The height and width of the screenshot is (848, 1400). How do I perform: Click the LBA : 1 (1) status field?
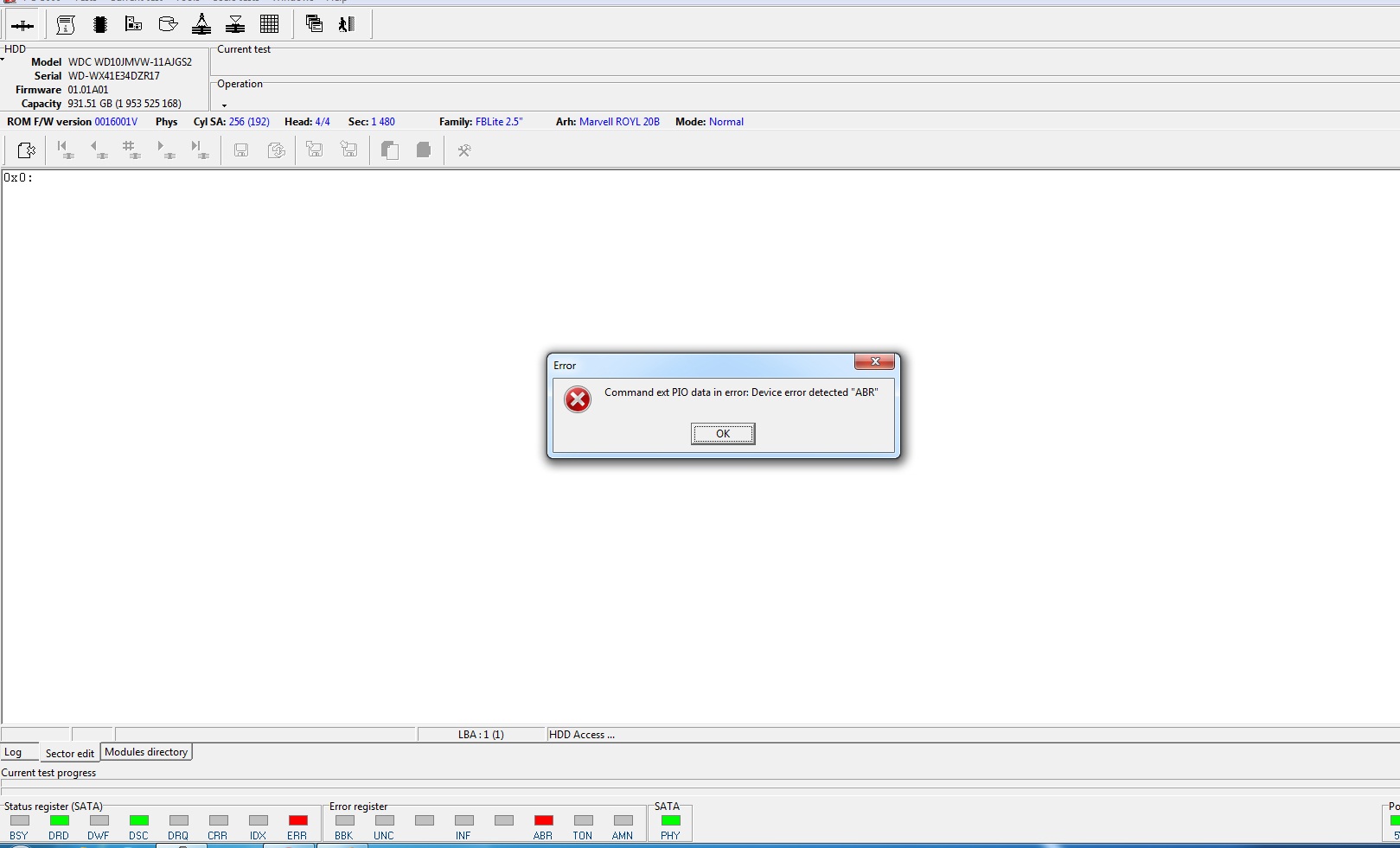[482, 735]
